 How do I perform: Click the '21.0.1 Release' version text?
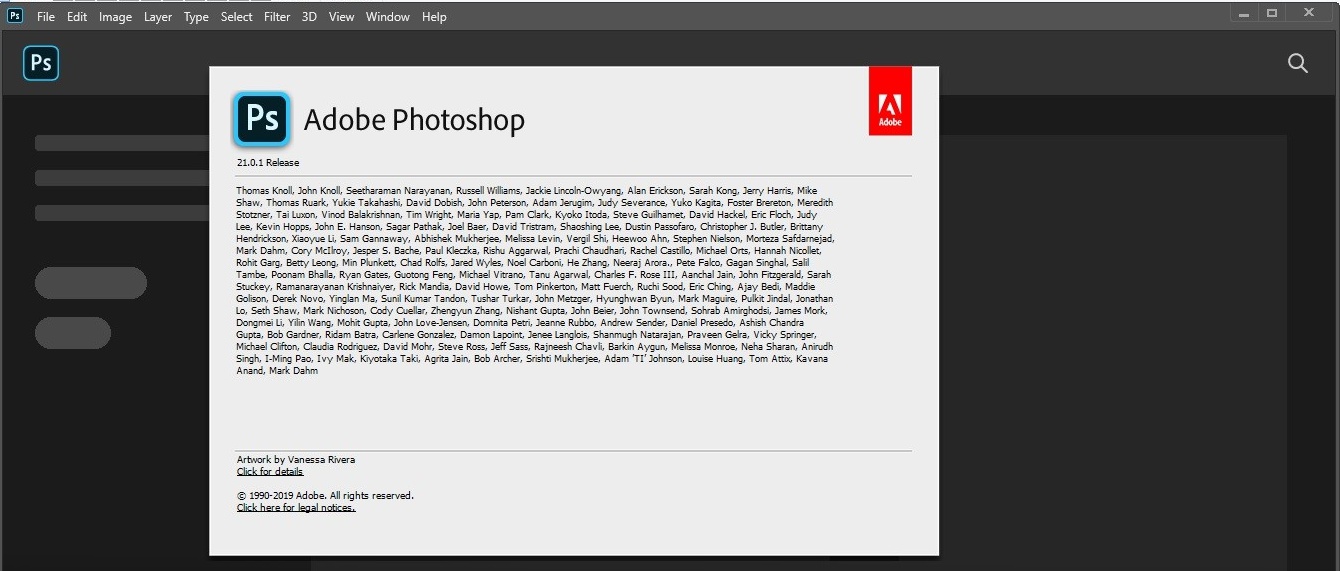(x=268, y=162)
